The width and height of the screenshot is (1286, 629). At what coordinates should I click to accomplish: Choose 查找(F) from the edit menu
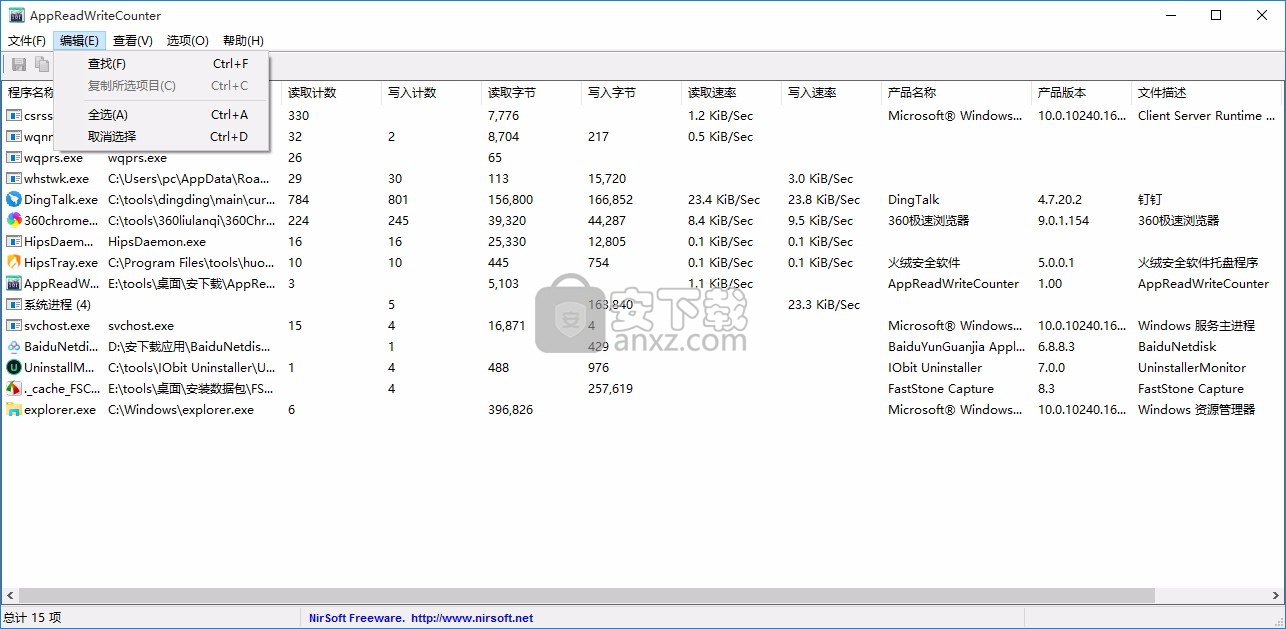click(x=161, y=64)
